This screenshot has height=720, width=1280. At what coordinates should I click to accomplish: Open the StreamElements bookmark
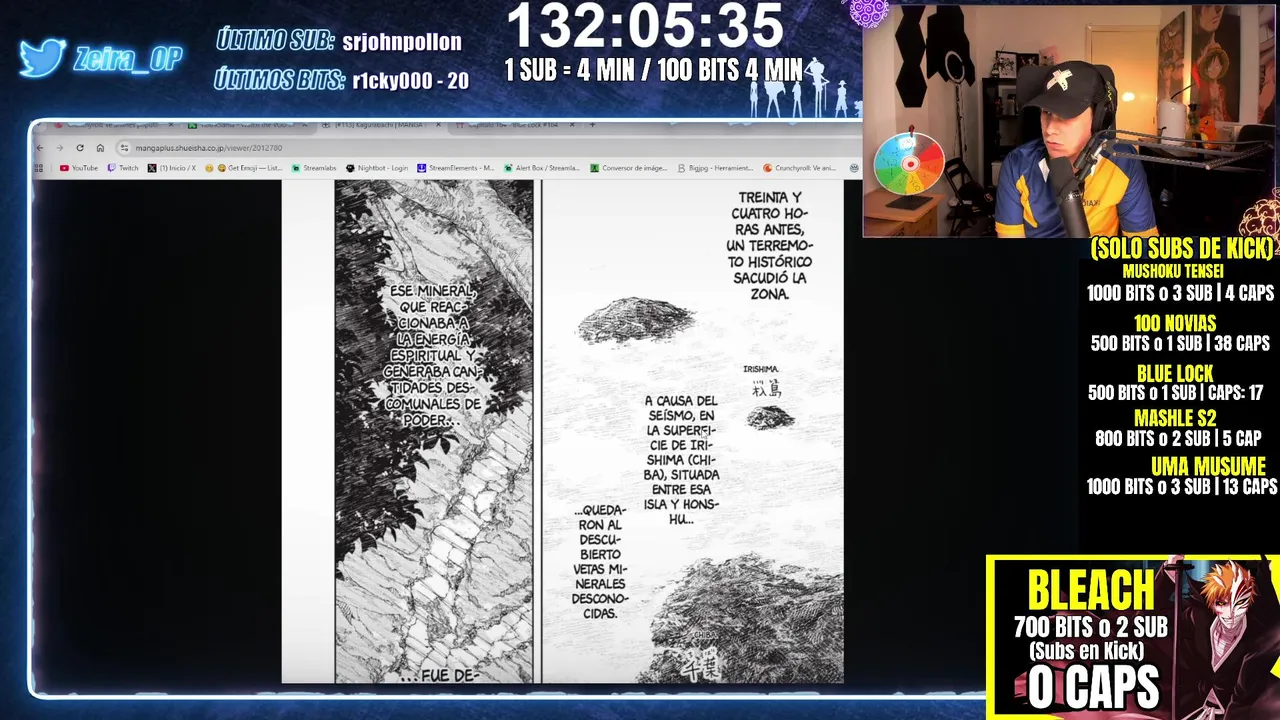pyautogui.click(x=456, y=168)
